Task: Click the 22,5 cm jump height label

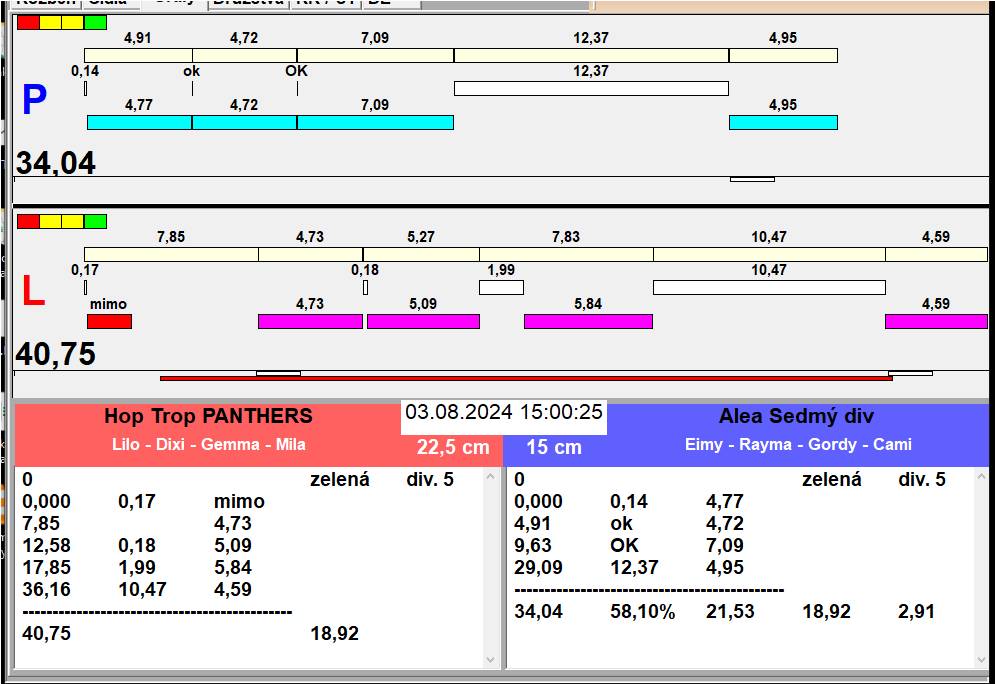Action: coord(453,447)
